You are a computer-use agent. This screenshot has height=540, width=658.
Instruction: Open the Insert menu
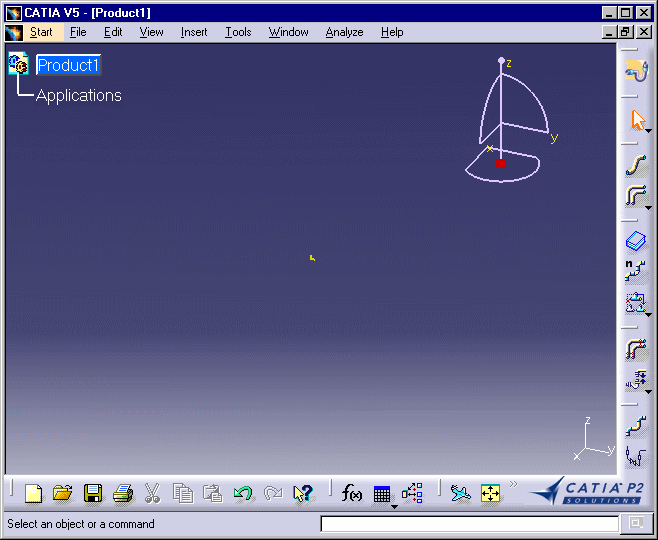(x=194, y=32)
